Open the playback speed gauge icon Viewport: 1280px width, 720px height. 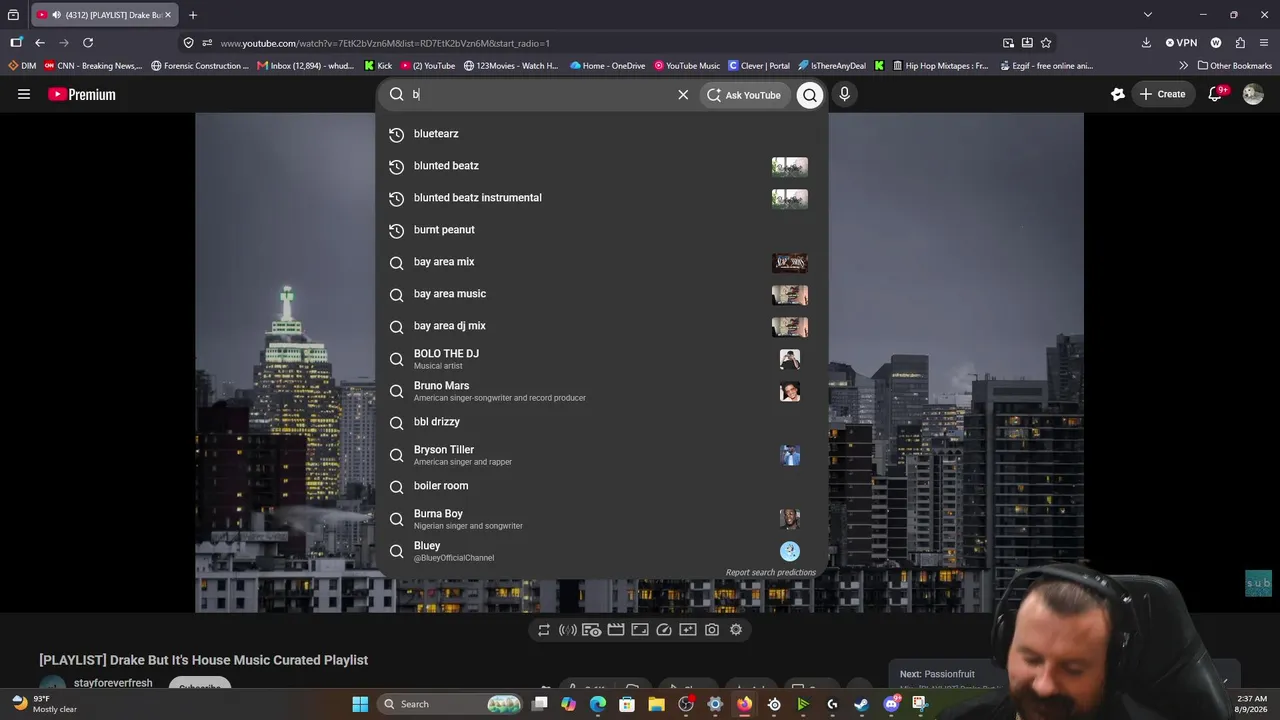pos(664,630)
